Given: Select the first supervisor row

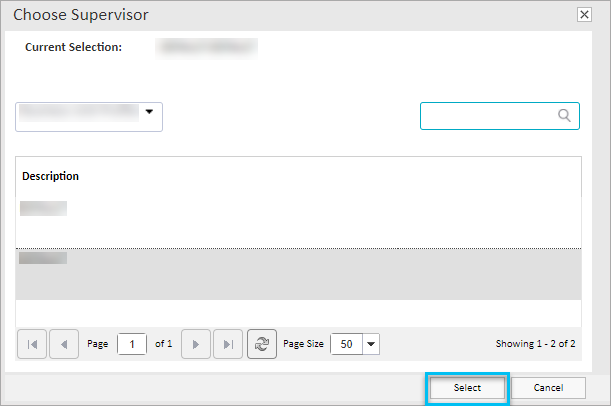Looking at the screenshot, I should coord(298,223).
